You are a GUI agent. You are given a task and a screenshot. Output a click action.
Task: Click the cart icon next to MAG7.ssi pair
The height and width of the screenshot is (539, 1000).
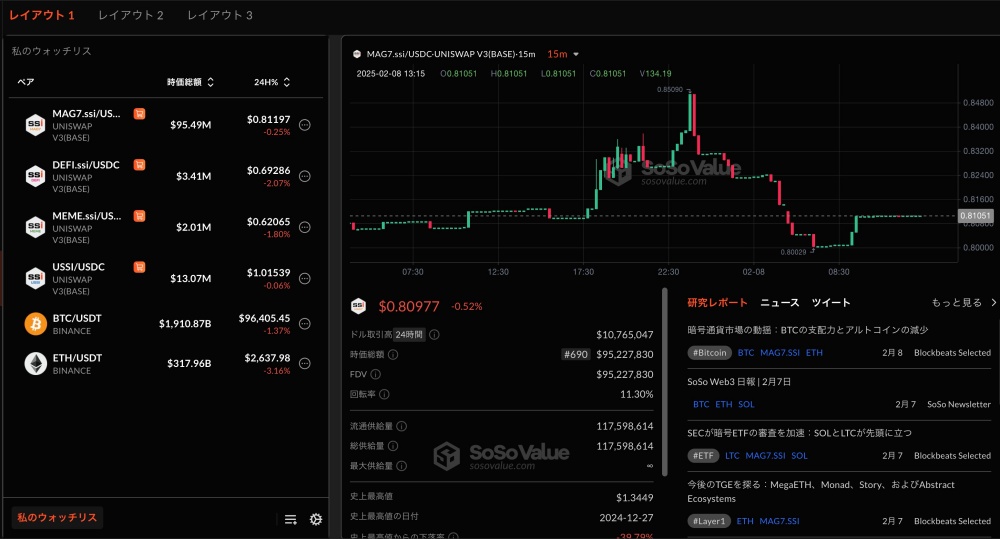pyautogui.click(x=139, y=114)
